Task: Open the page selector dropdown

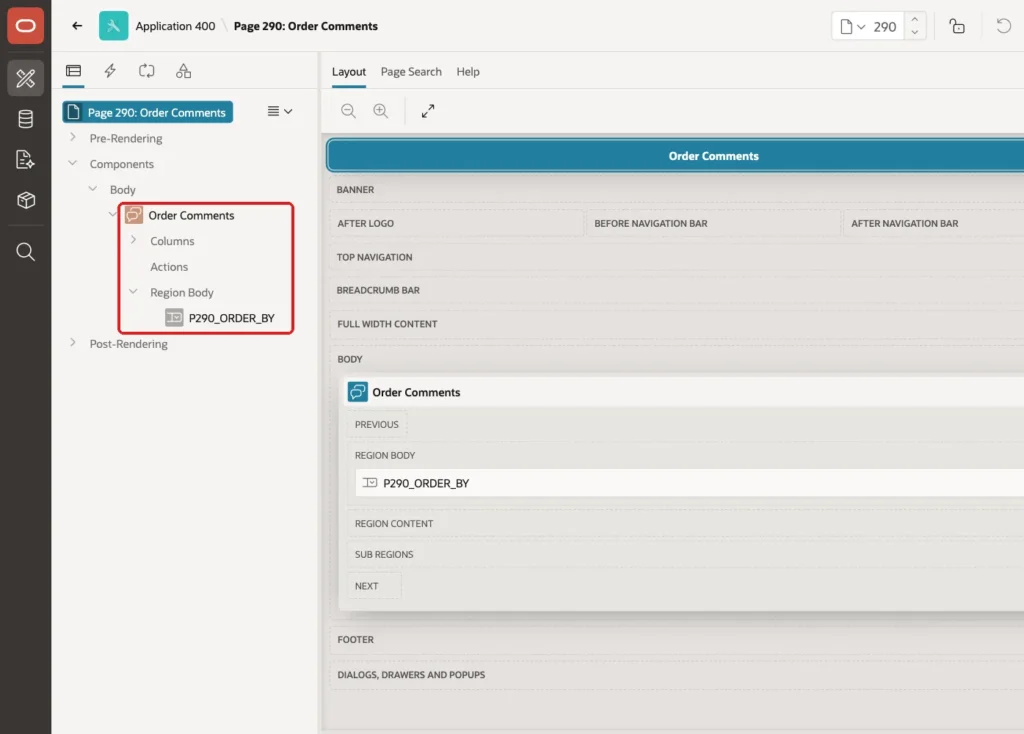Action: click(x=852, y=27)
